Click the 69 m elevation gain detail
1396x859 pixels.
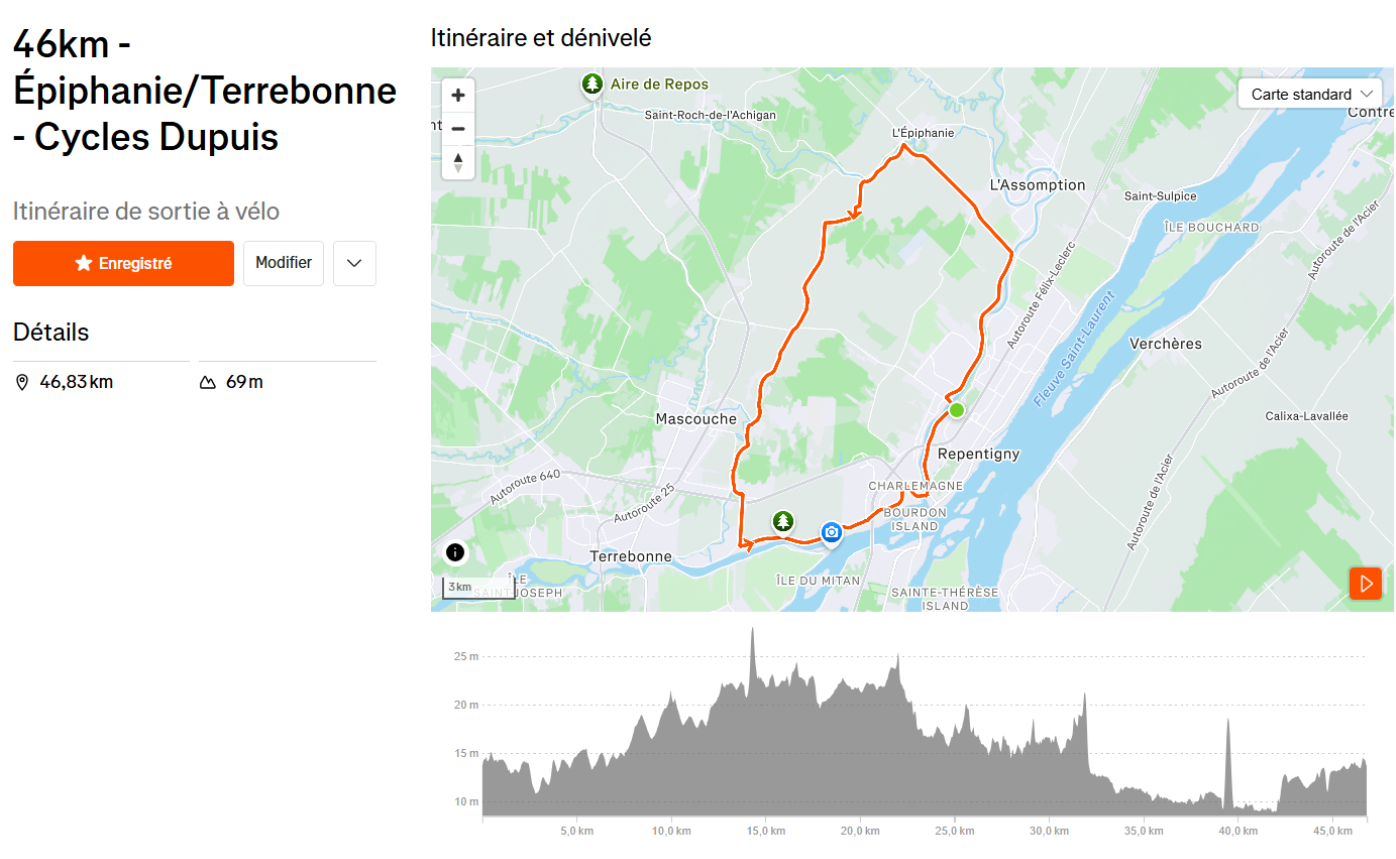[244, 382]
